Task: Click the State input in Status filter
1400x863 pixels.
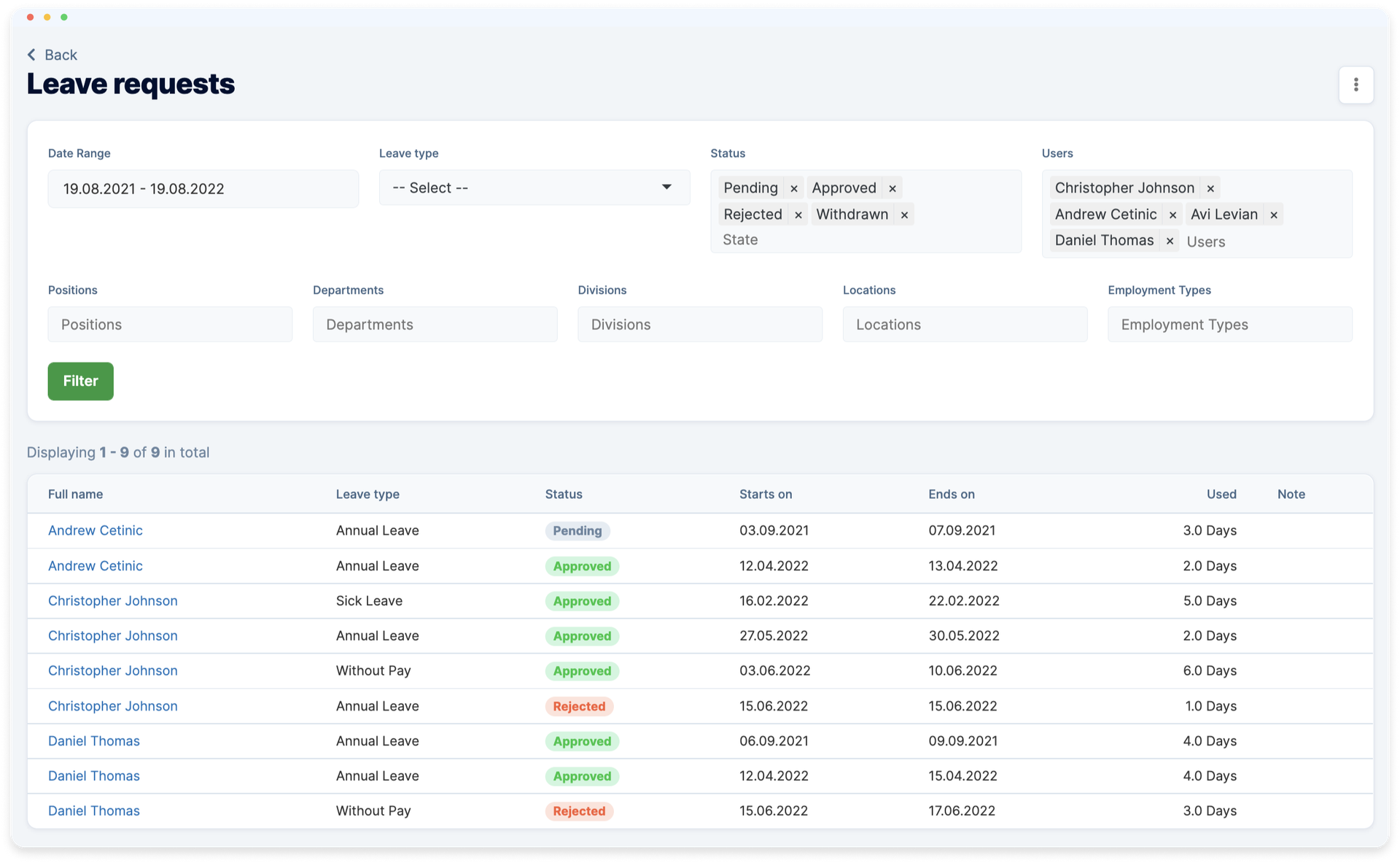Action: point(740,240)
